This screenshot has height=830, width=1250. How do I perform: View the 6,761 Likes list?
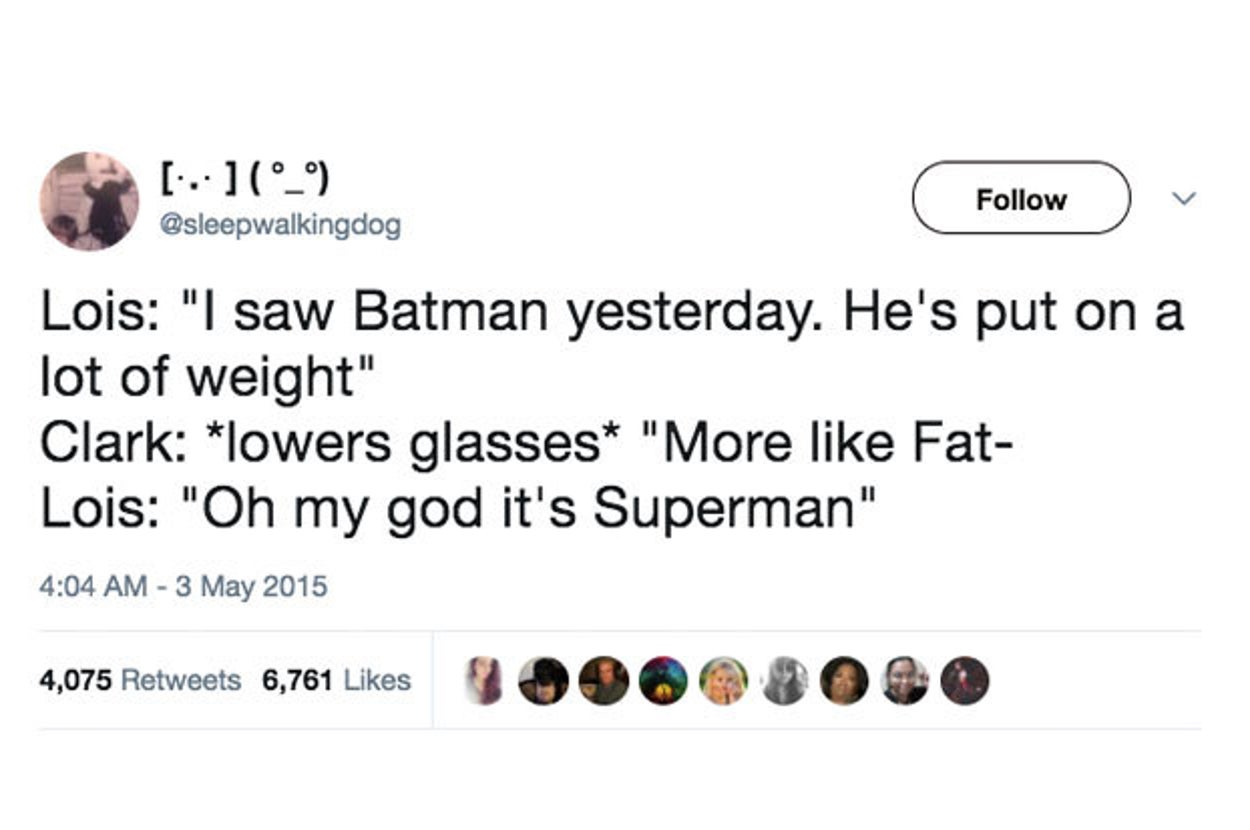[336, 680]
